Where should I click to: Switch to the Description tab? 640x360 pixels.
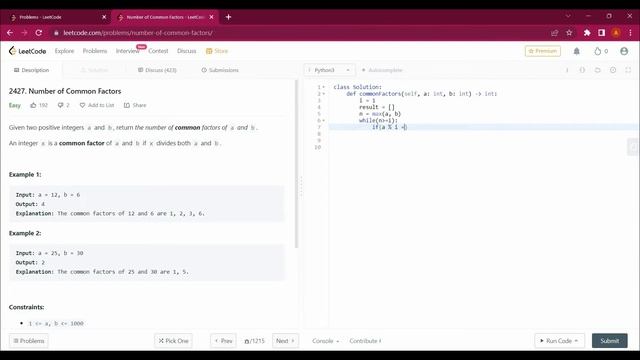click(31, 70)
